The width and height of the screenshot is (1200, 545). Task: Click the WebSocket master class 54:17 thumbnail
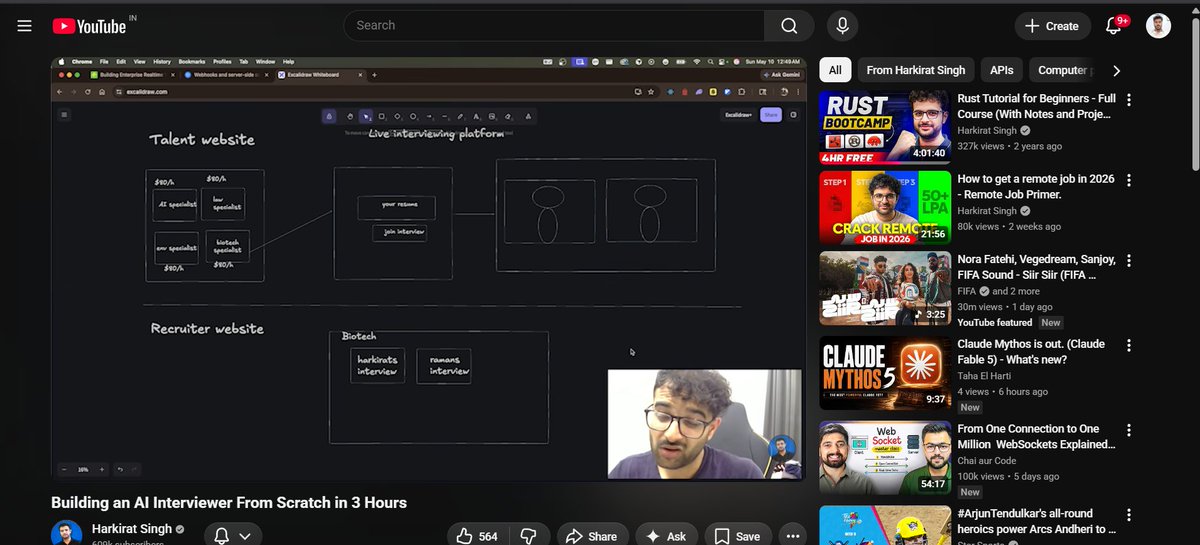pos(884,458)
